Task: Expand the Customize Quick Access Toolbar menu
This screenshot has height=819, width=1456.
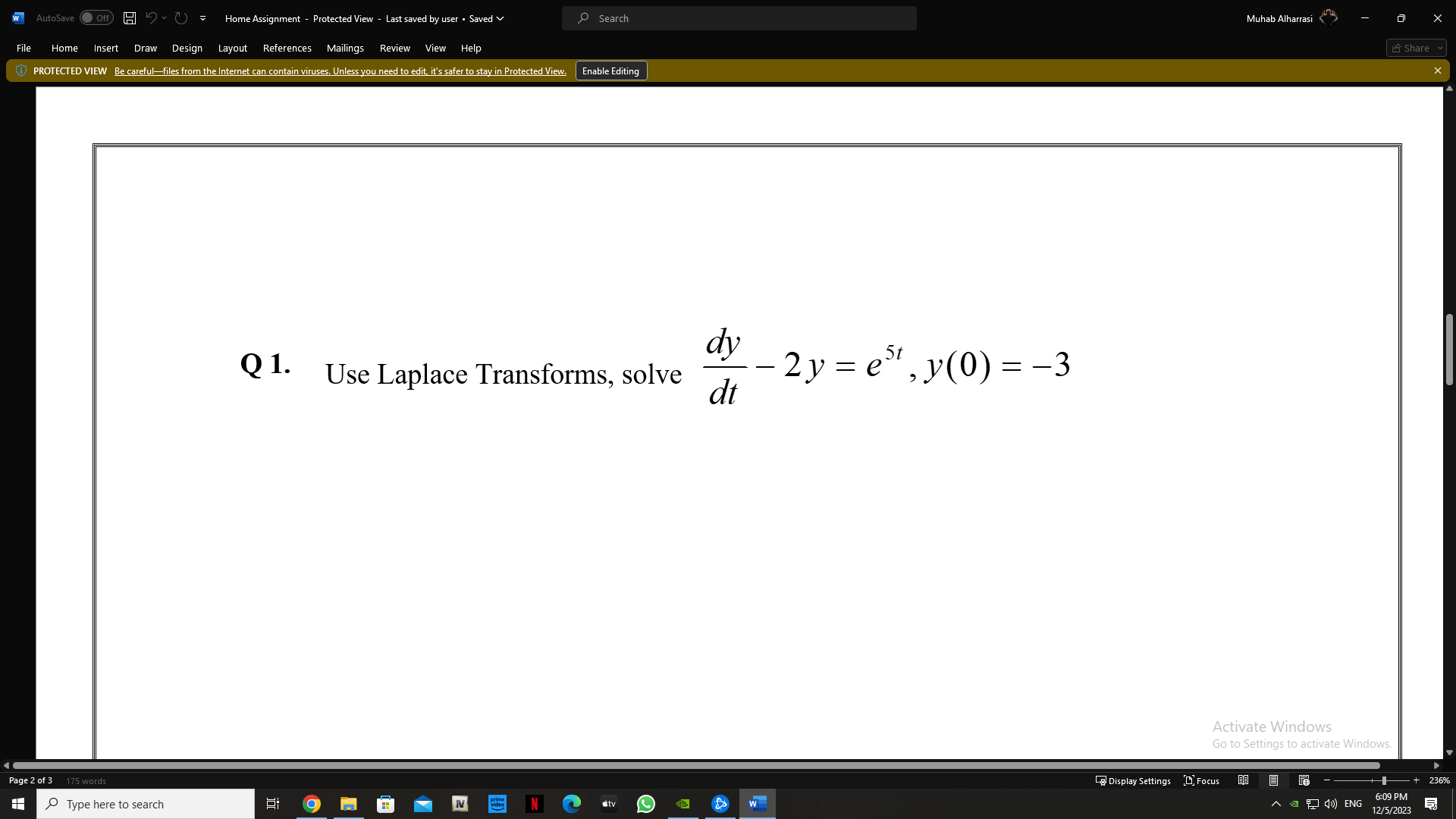Action: tap(202, 17)
